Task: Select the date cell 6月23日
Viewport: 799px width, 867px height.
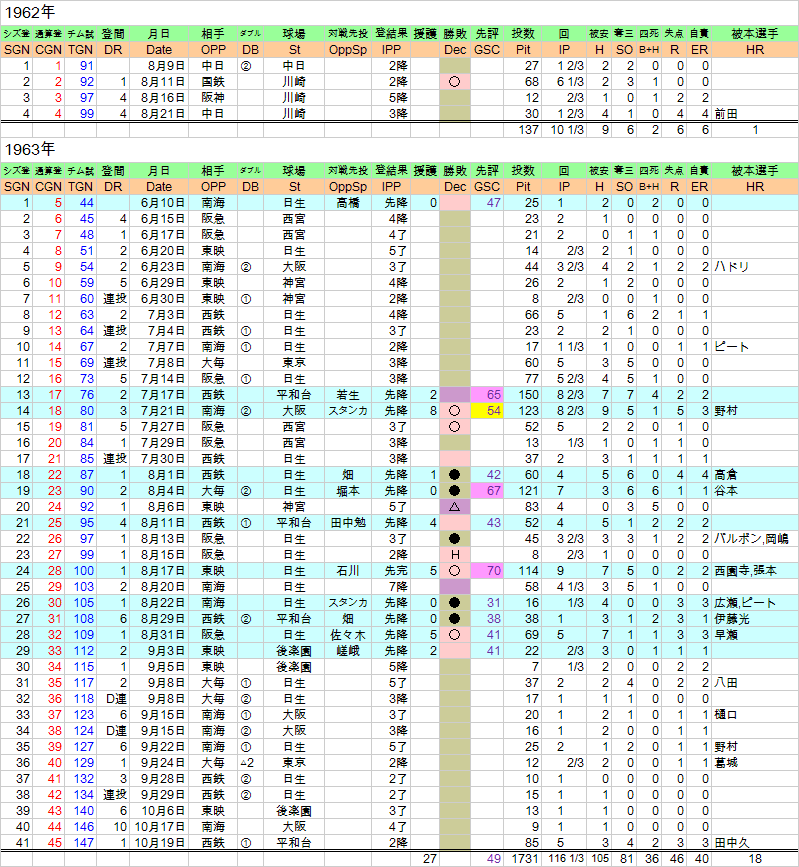Action: 159,267
